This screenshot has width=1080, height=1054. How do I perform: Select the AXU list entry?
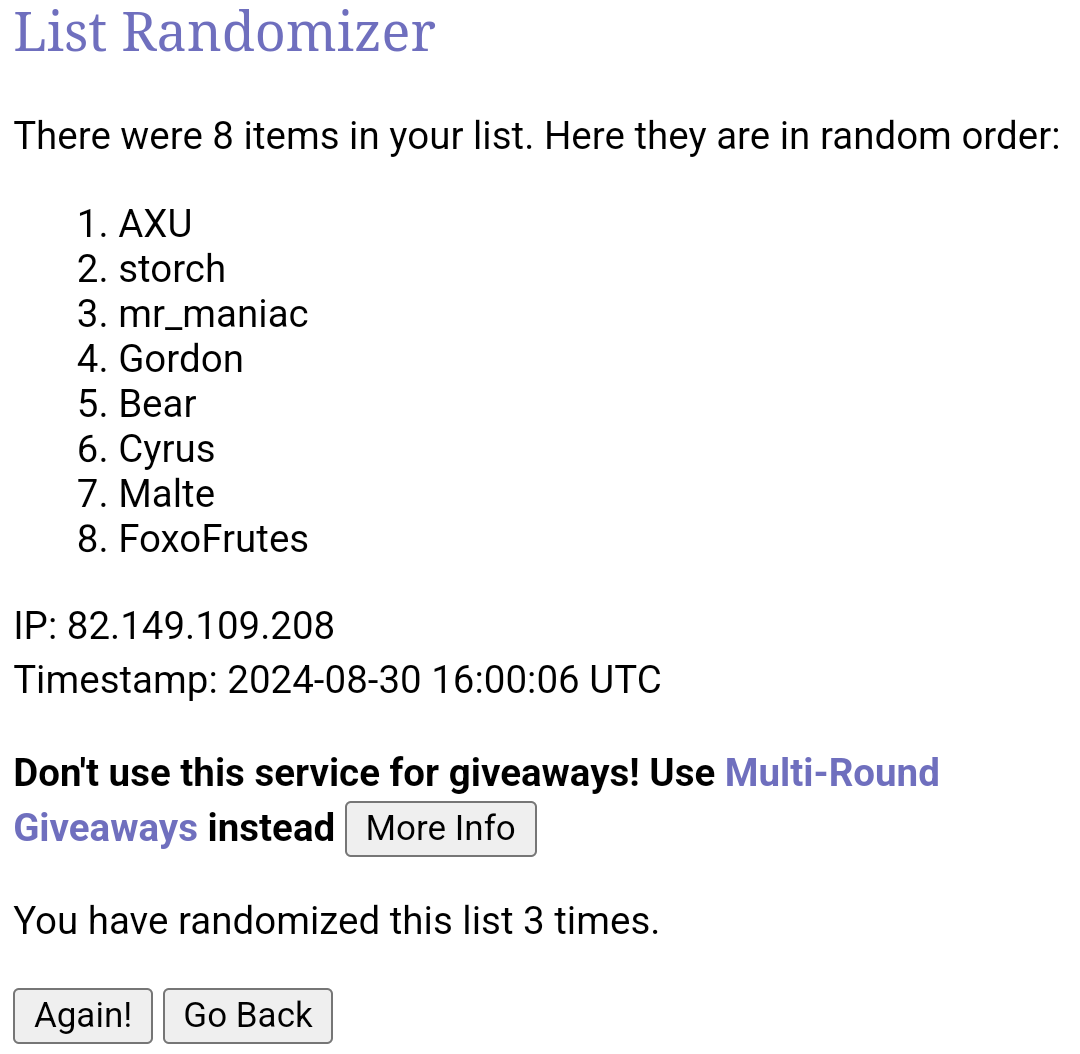155,224
